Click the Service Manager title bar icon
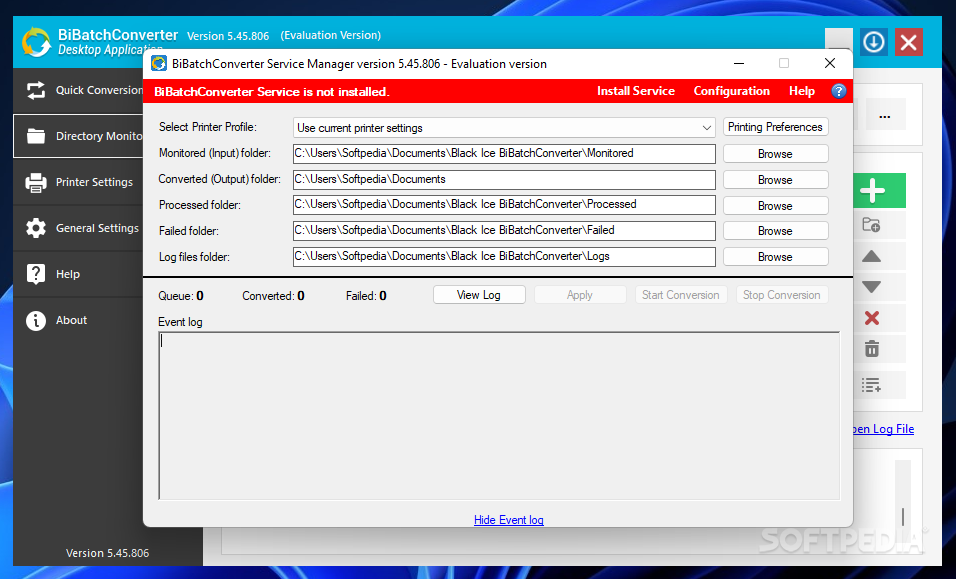 coord(159,63)
